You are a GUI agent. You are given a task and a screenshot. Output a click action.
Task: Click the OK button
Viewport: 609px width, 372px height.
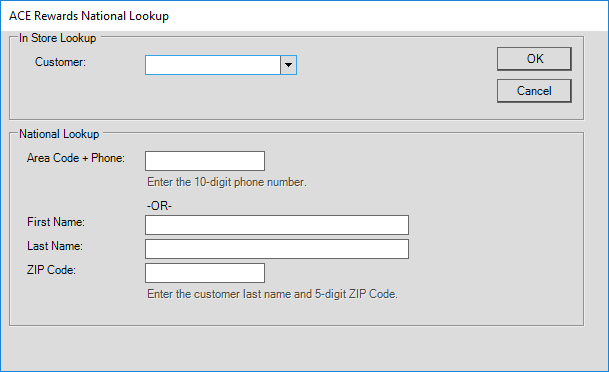534,59
